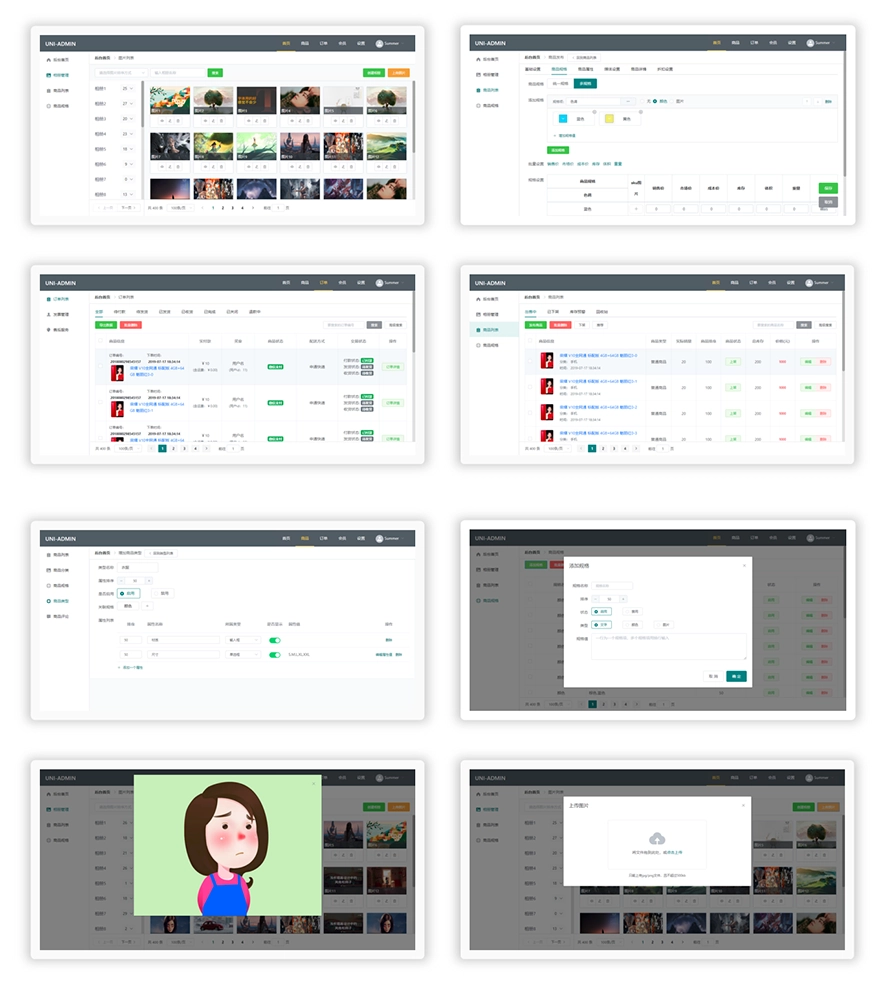Expand the album 2 dropdown showing 27

click(128, 104)
